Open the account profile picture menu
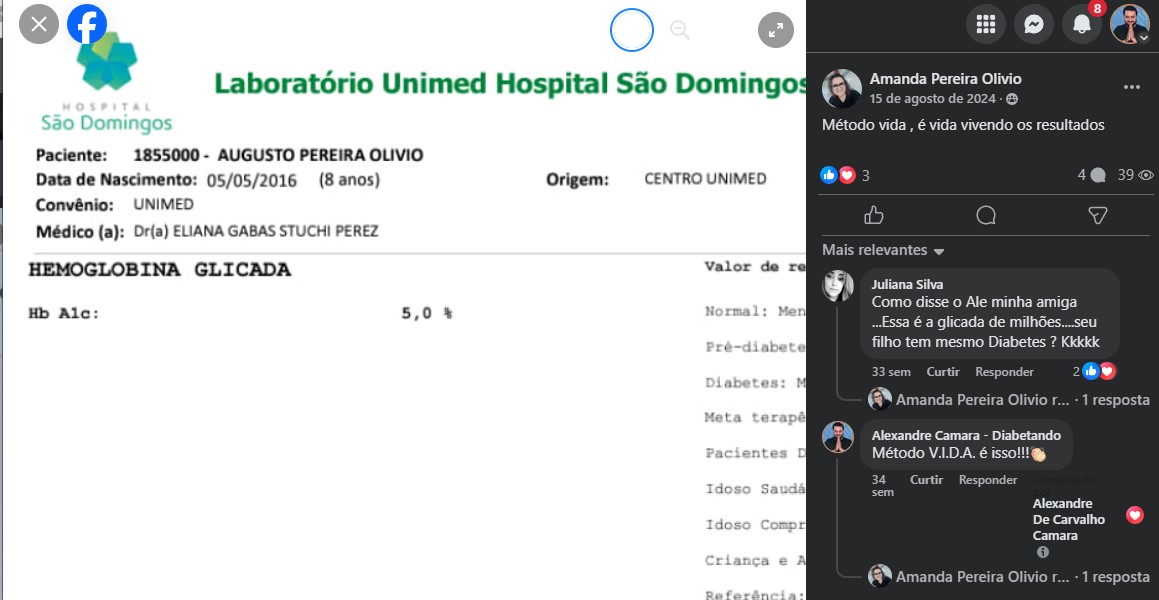 coord(1130,24)
